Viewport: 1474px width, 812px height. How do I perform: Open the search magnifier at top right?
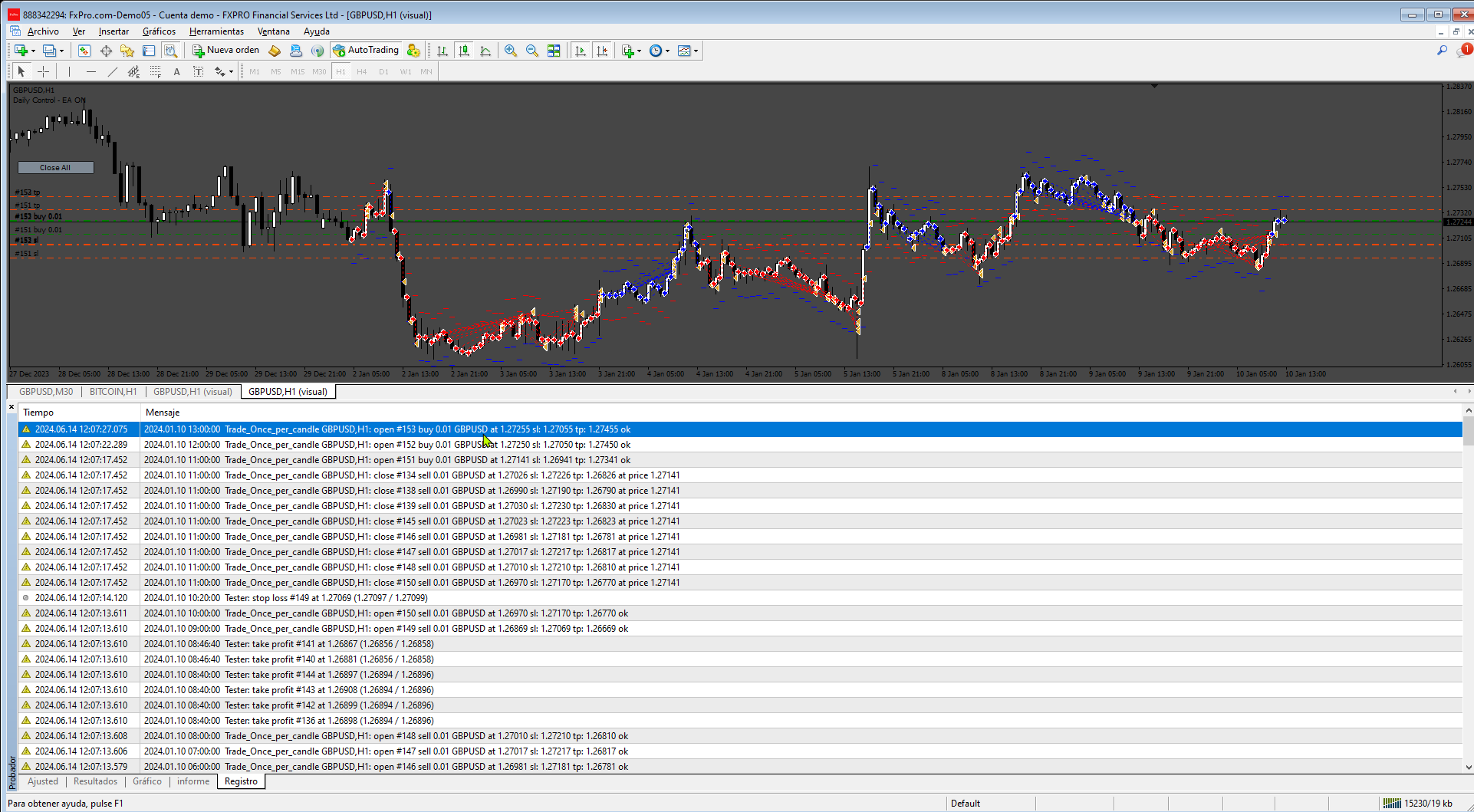coord(1442,51)
